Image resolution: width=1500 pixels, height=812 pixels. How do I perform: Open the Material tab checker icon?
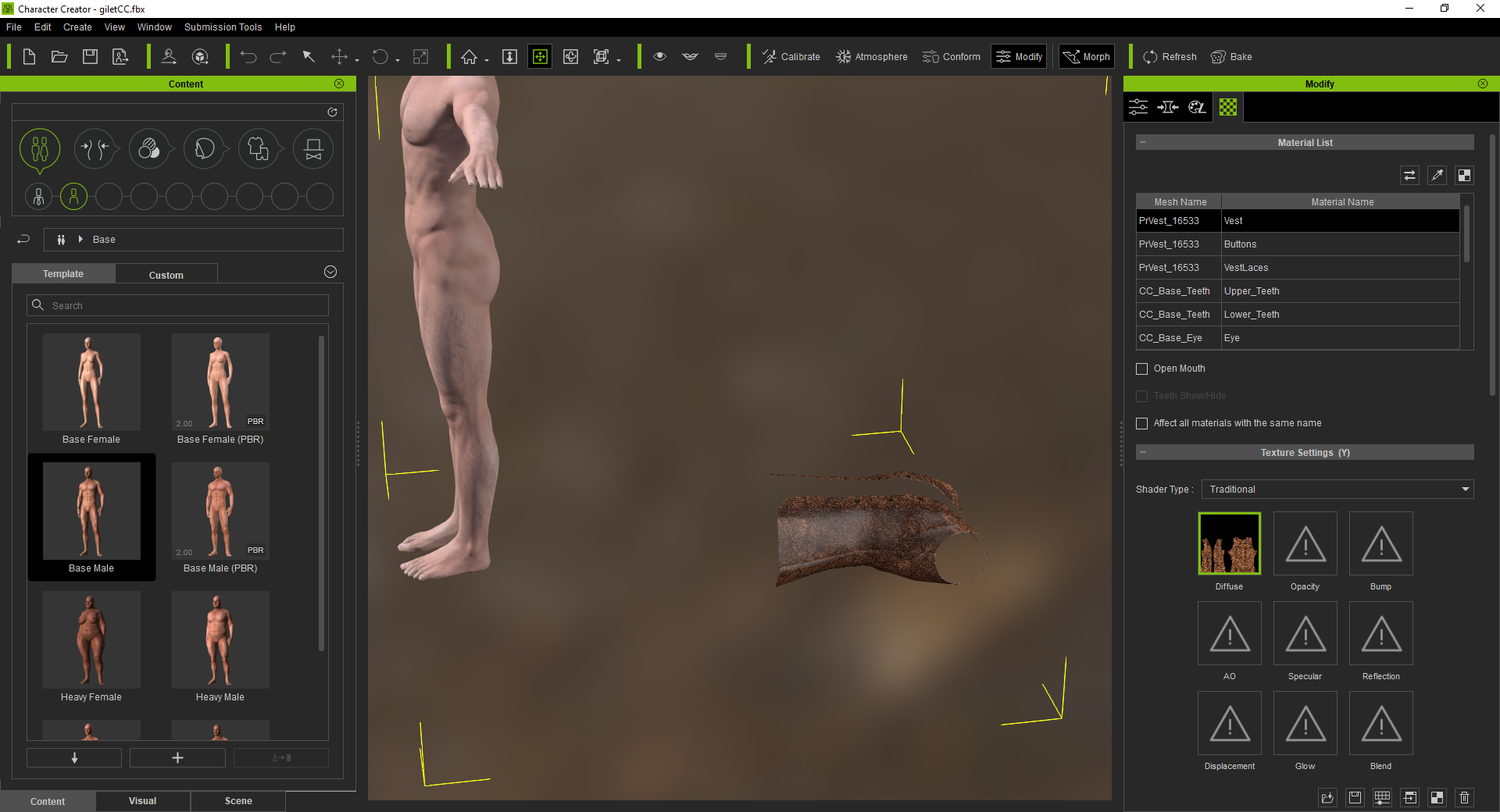click(1228, 107)
